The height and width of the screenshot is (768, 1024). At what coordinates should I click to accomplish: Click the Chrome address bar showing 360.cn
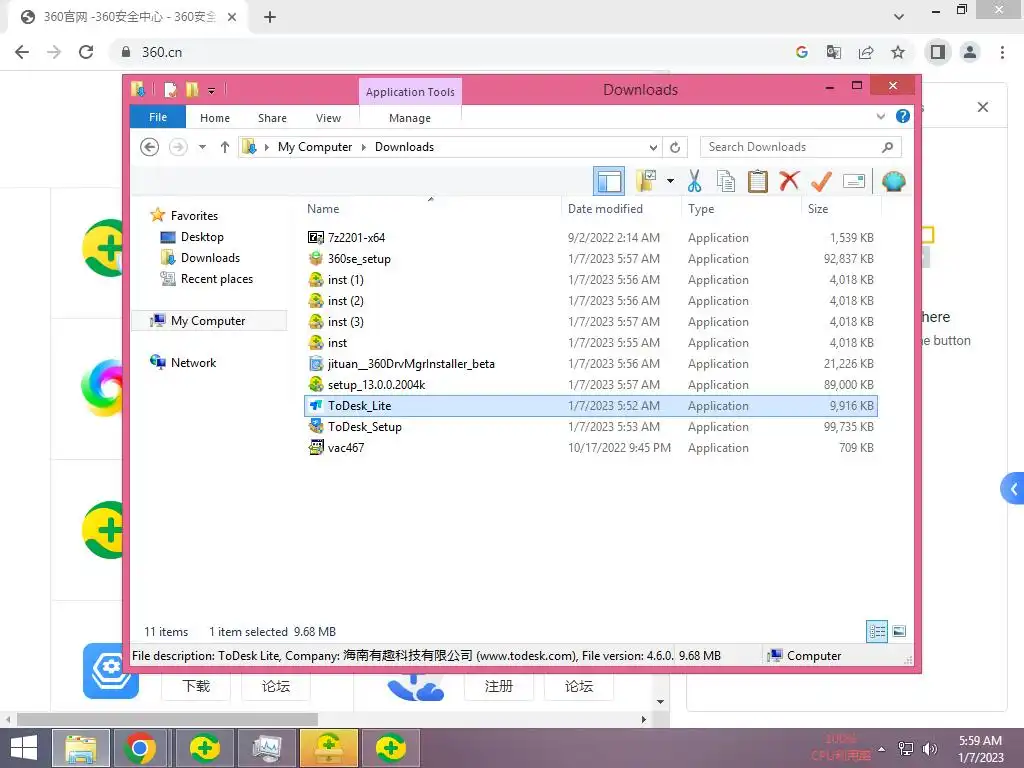pyautogui.click(x=451, y=52)
